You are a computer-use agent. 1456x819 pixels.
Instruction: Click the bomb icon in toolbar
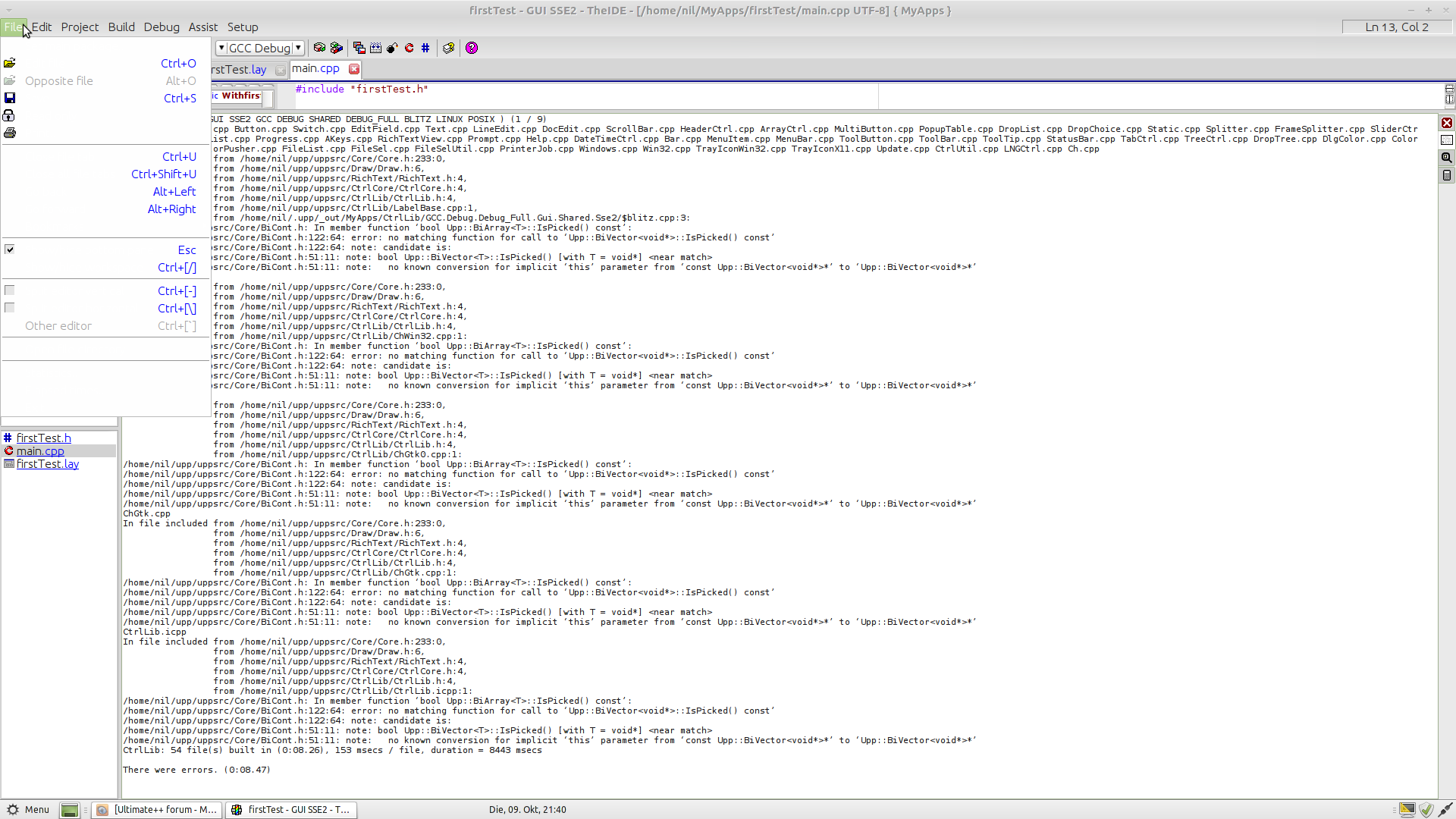click(x=392, y=48)
